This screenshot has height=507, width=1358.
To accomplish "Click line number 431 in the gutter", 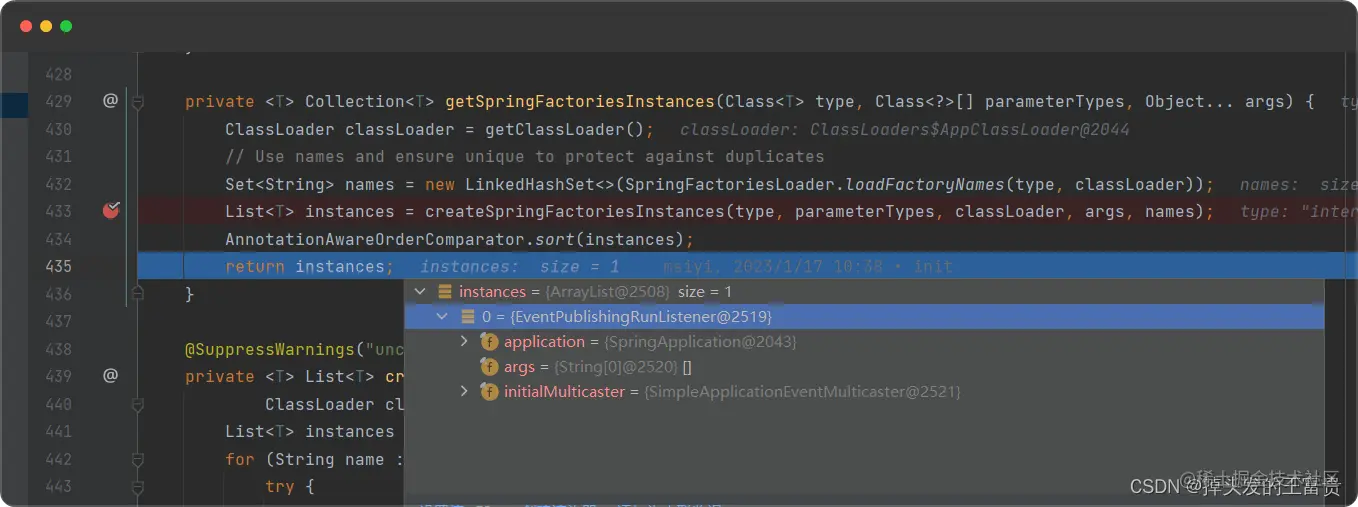I will pyautogui.click(x=58, y=156).
